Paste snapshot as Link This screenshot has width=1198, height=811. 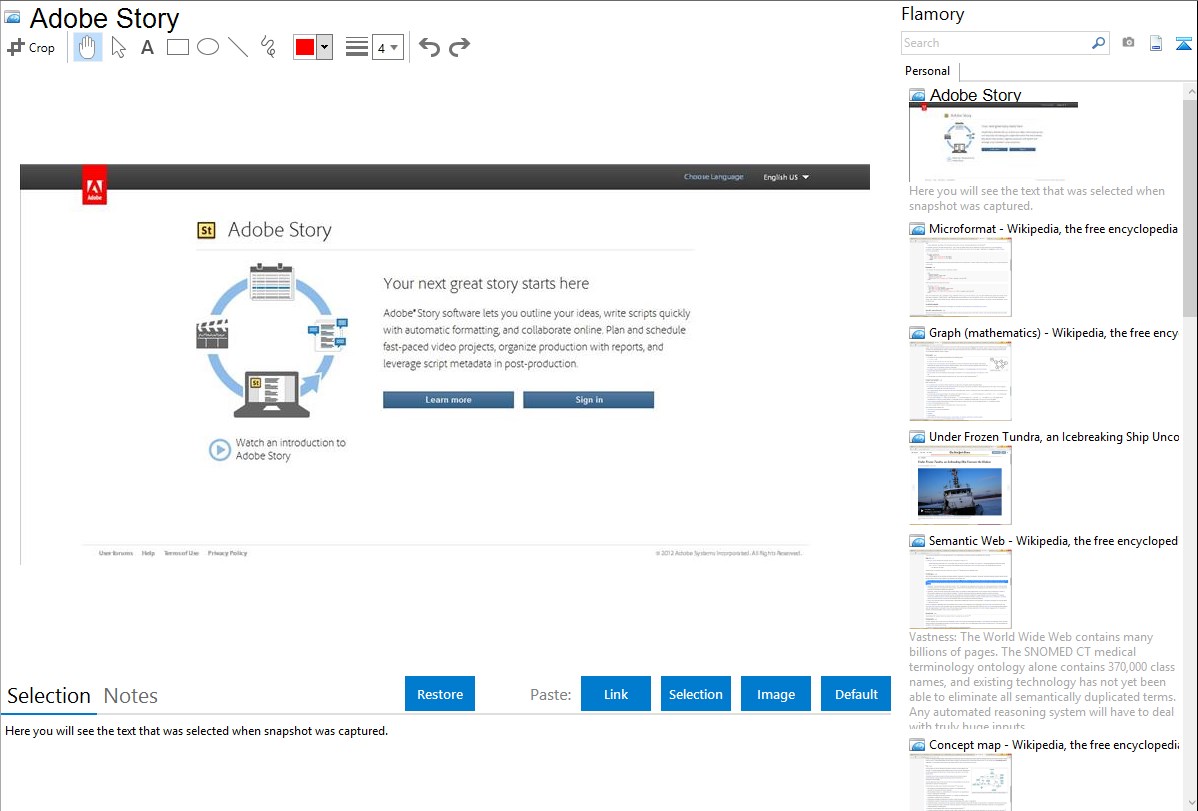coord(616,694)
